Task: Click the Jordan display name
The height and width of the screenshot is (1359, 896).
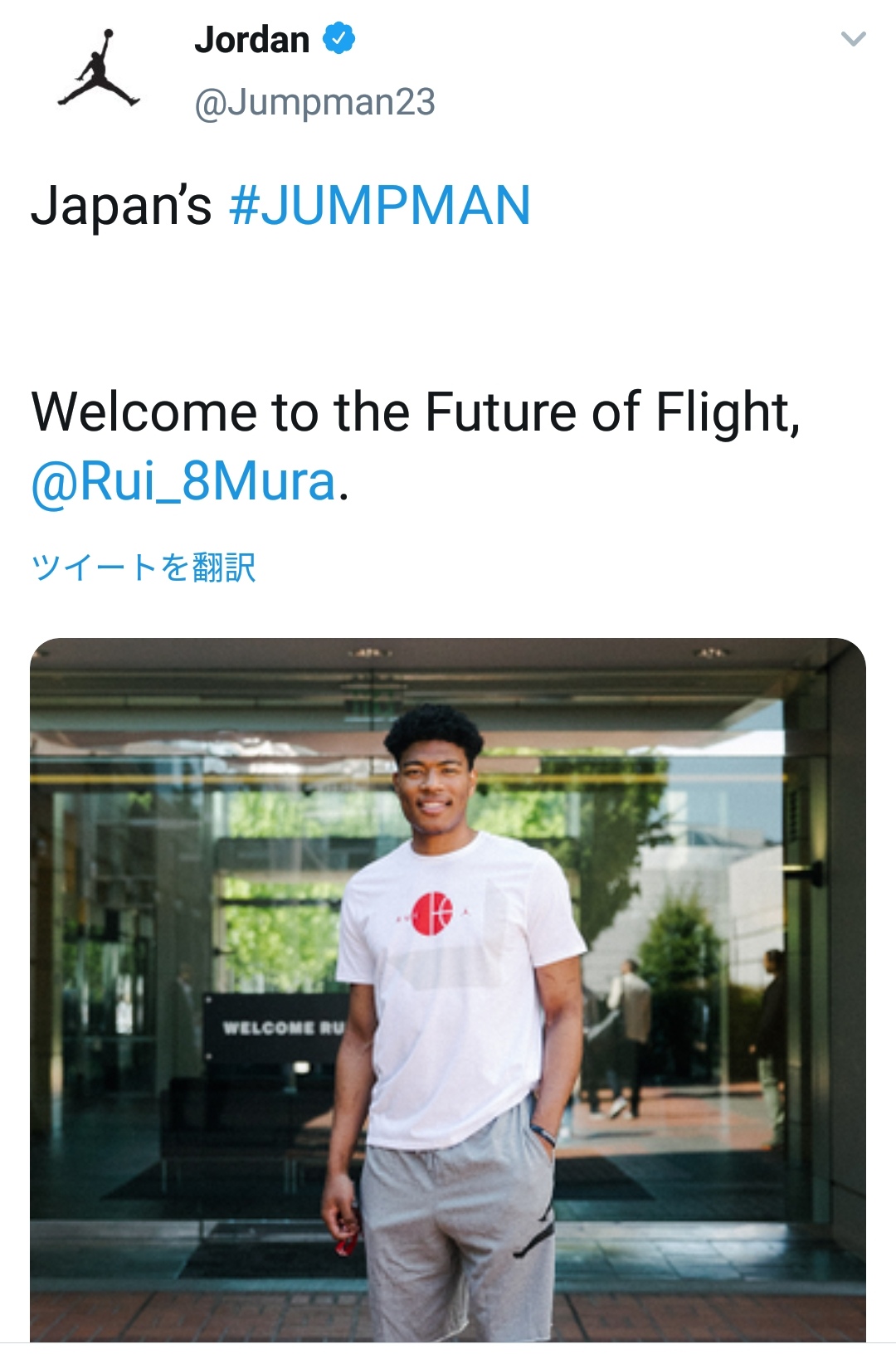Action: pyautogui.click(x=252, y=40)
